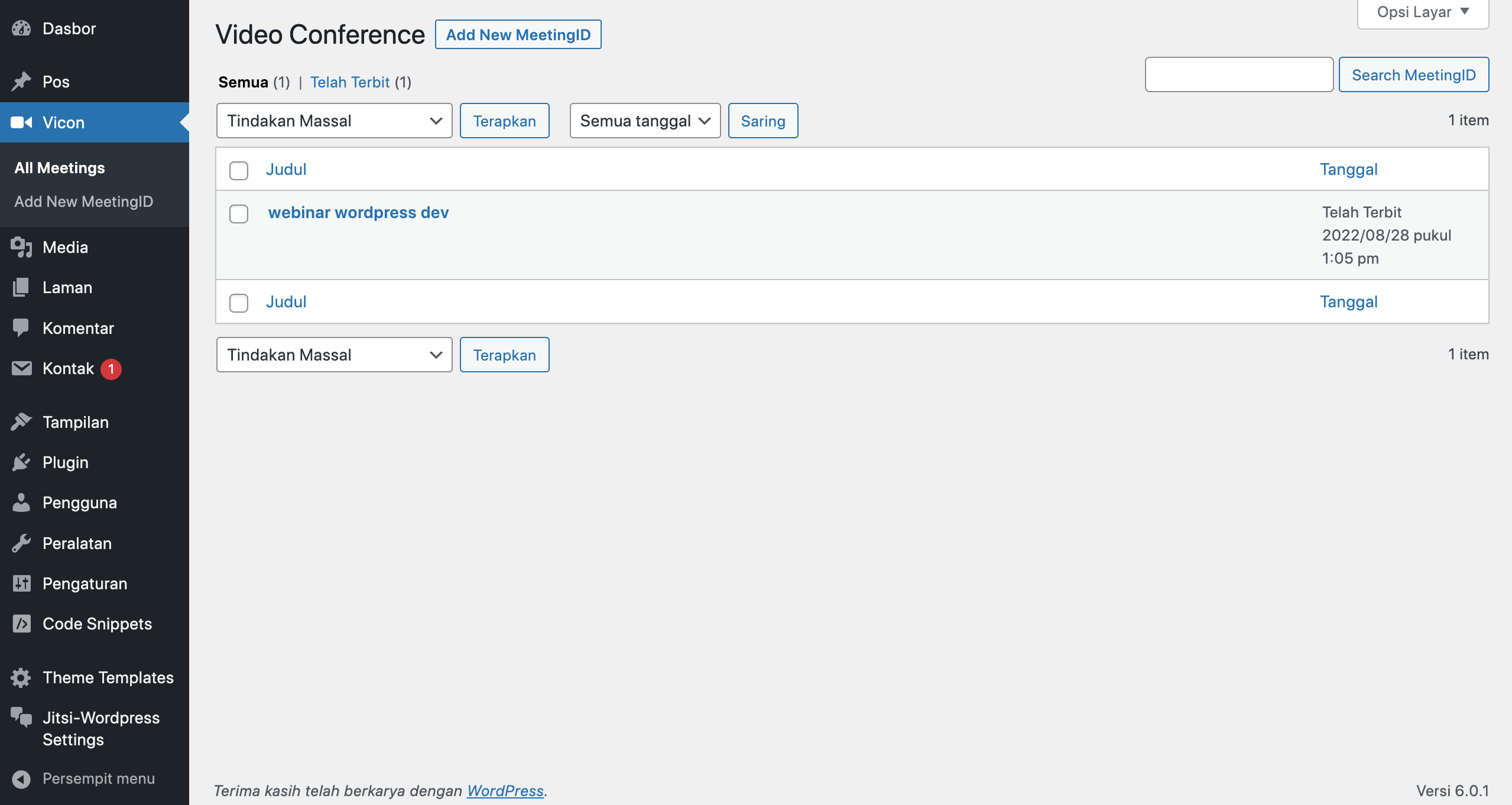The image size is (1512, 805).
Task: Open Add New MeetingID submenu item
Action: coord(83,202)
